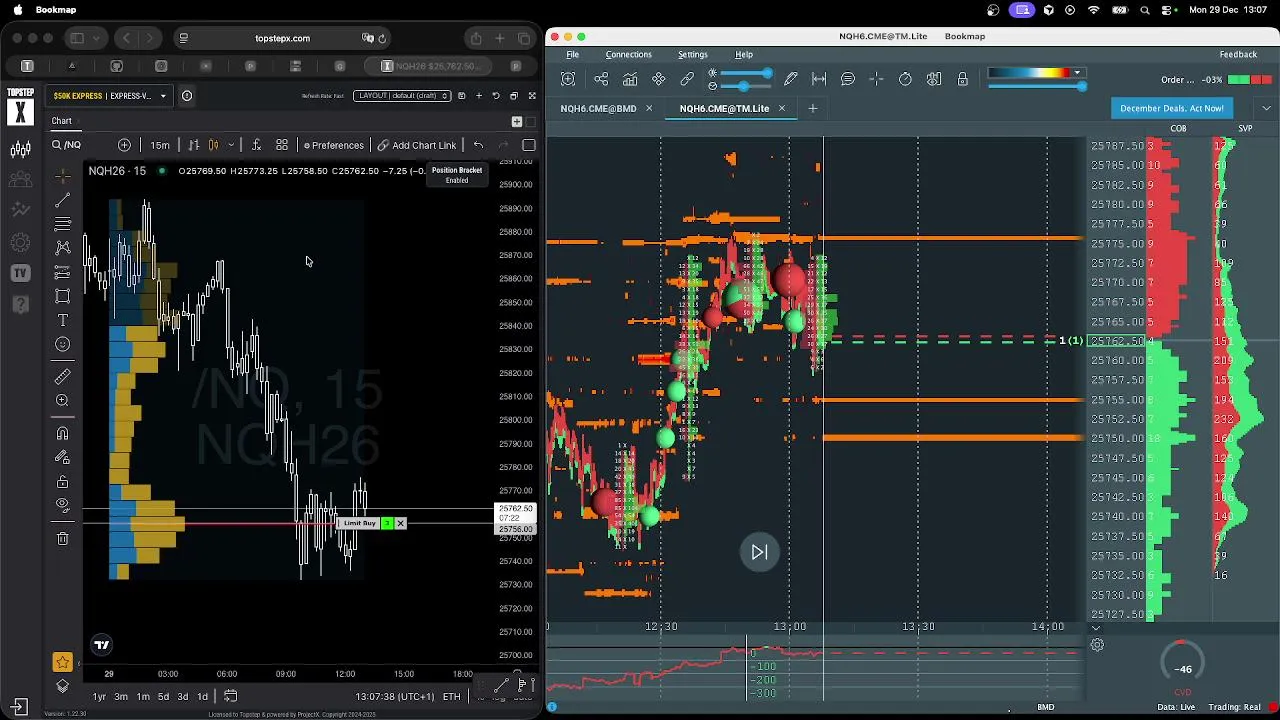
Task: Select the zoom-in magnifier tool
Action: click(x=62, y=400)
